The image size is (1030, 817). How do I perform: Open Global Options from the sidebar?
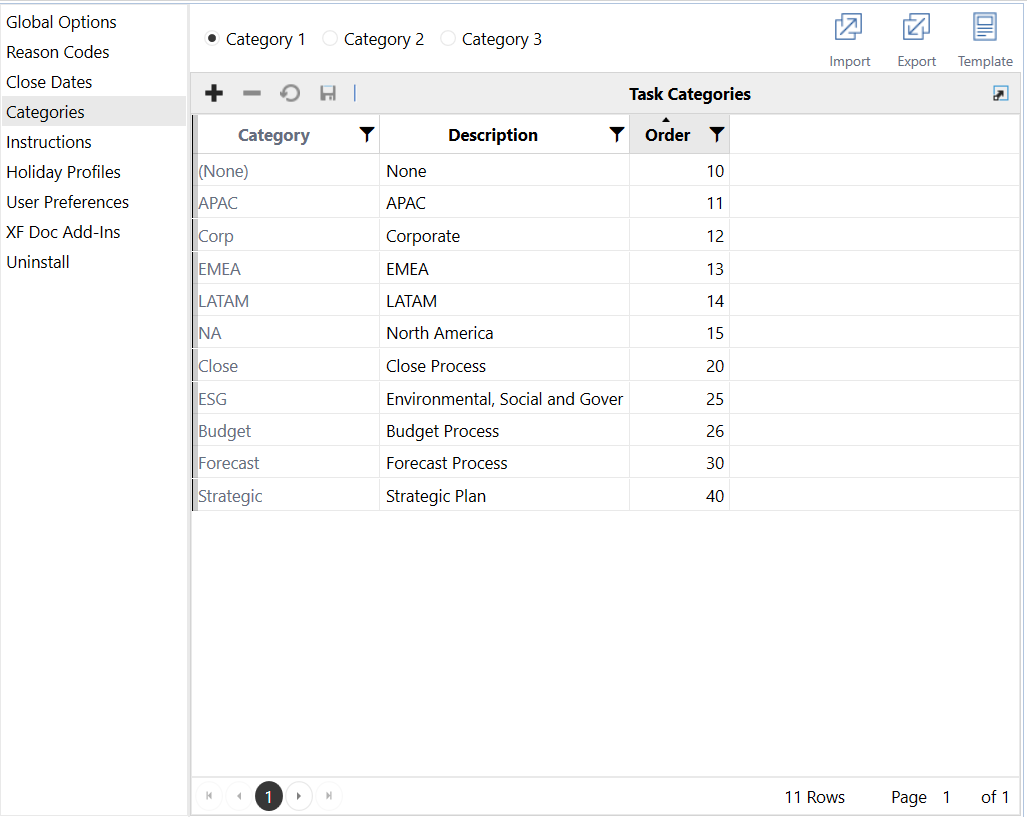pos(61,22)
